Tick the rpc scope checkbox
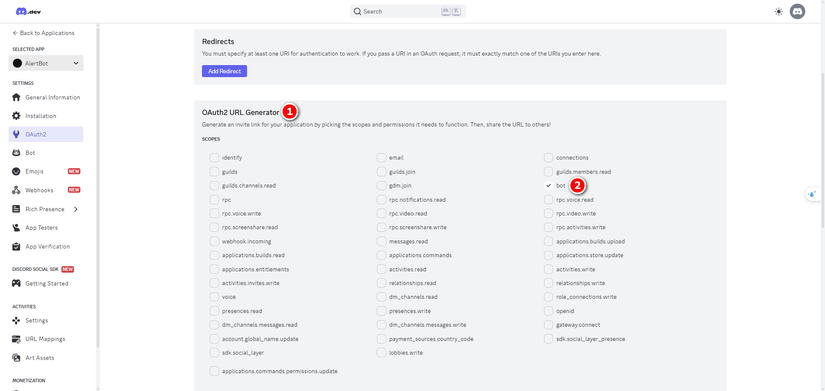 point(214,199)
